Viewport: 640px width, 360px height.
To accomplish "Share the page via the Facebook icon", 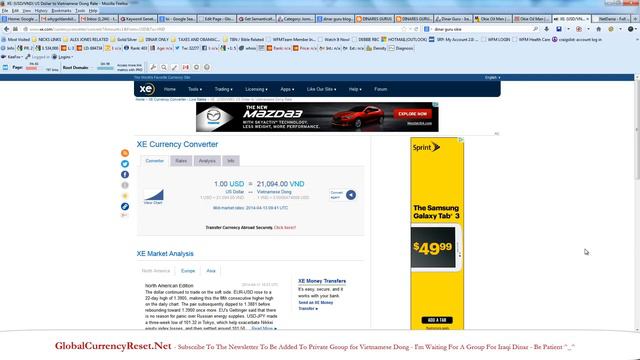I will coord(125,174).
